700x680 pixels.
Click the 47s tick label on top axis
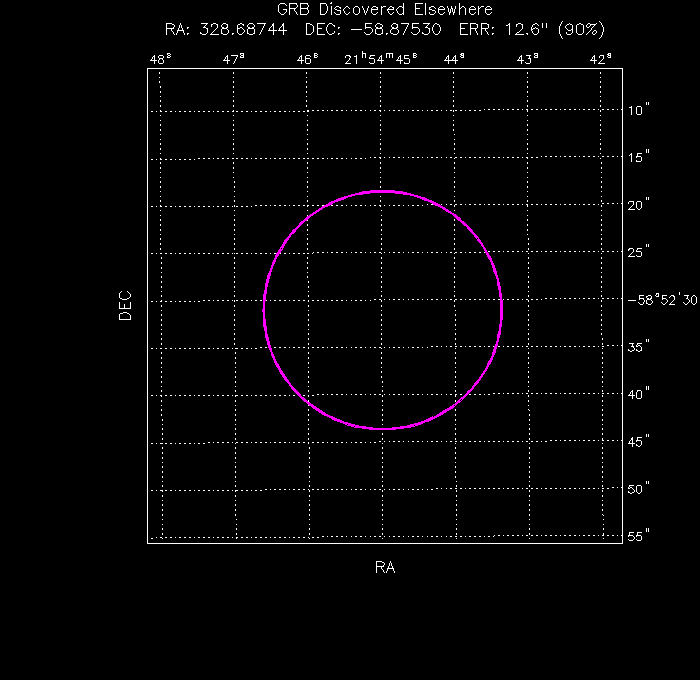pos(234,59)
